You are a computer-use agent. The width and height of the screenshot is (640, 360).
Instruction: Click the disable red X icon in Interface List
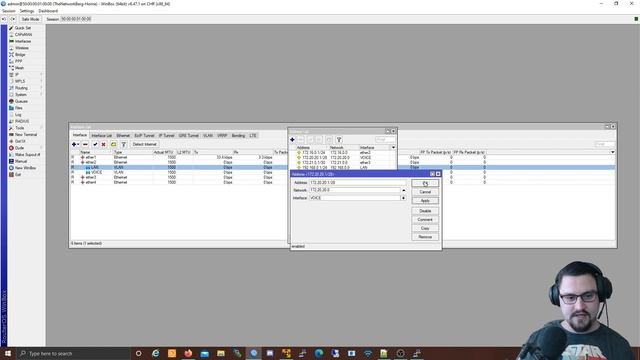[x=104, y=144]
